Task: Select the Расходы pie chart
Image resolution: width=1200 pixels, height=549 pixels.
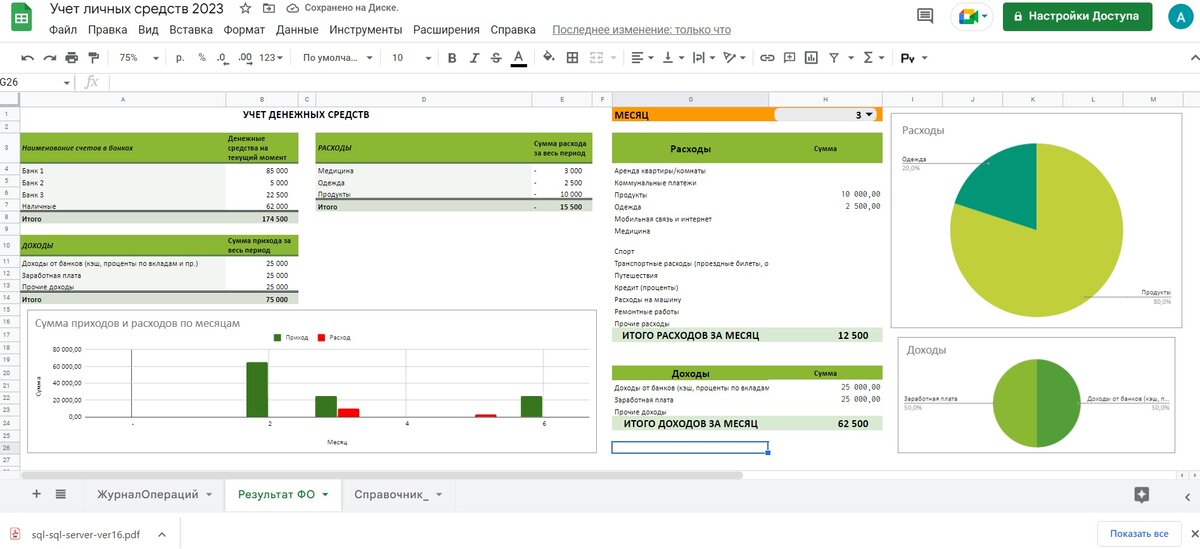Action: [1036, 222]
